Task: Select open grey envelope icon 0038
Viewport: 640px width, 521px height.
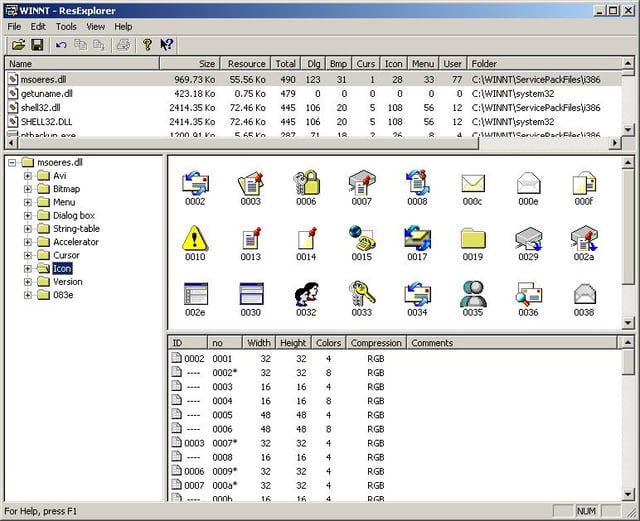Action: 584,299
